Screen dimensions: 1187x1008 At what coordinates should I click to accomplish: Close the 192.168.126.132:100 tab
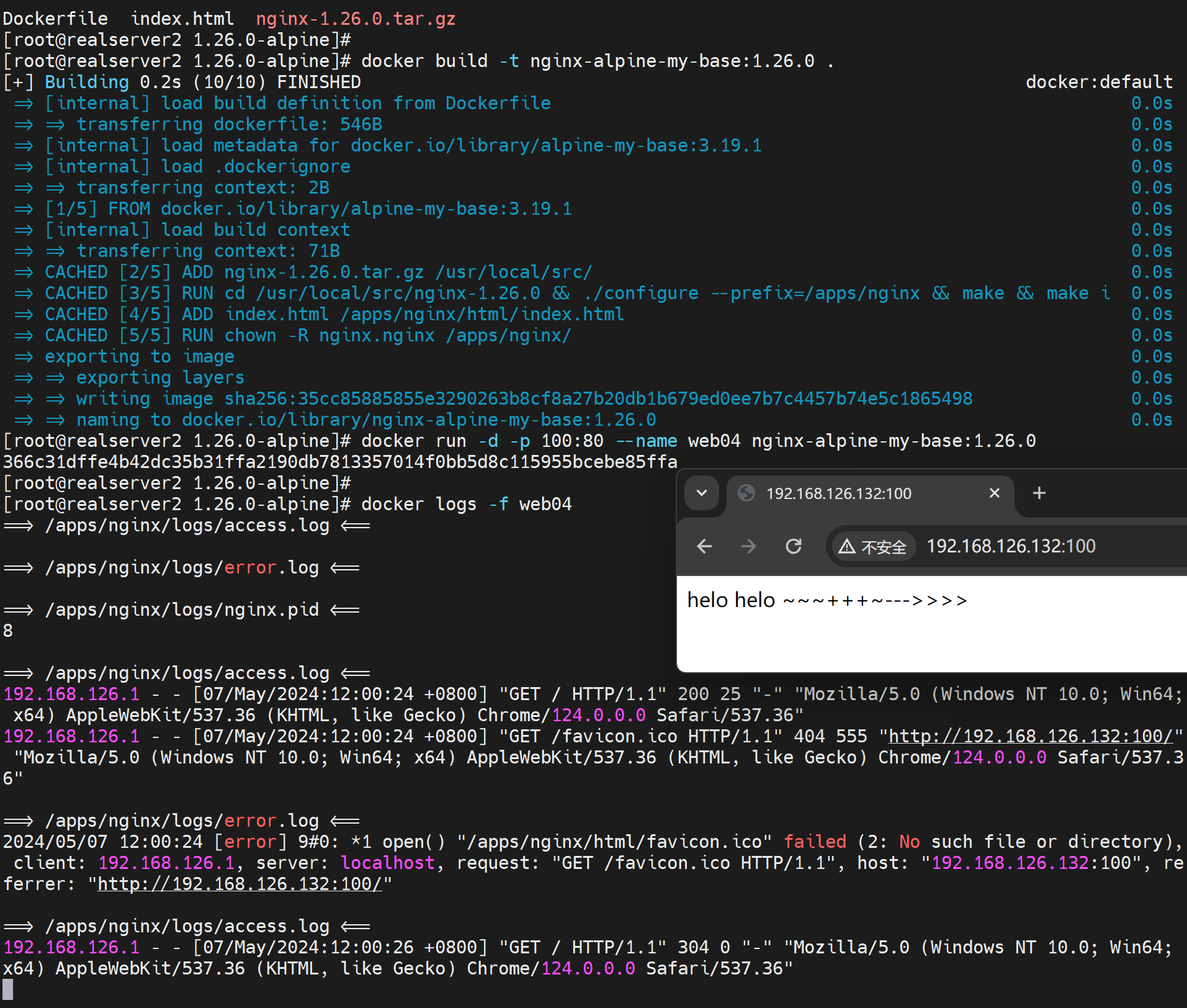coord(994,493)
